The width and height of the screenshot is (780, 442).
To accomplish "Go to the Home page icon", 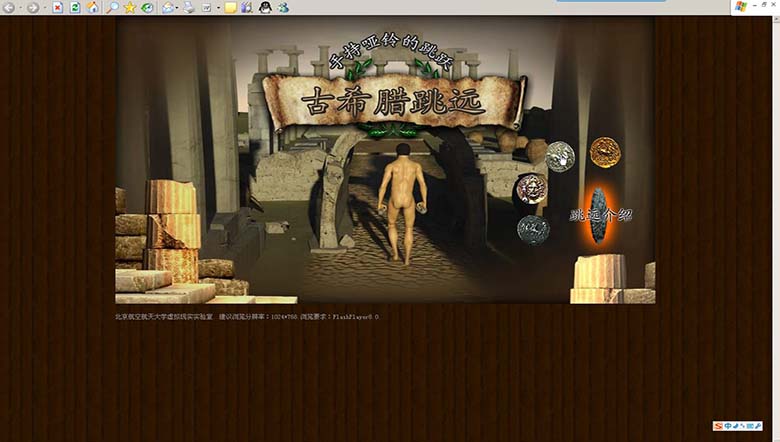I will (x=93, y=7).
